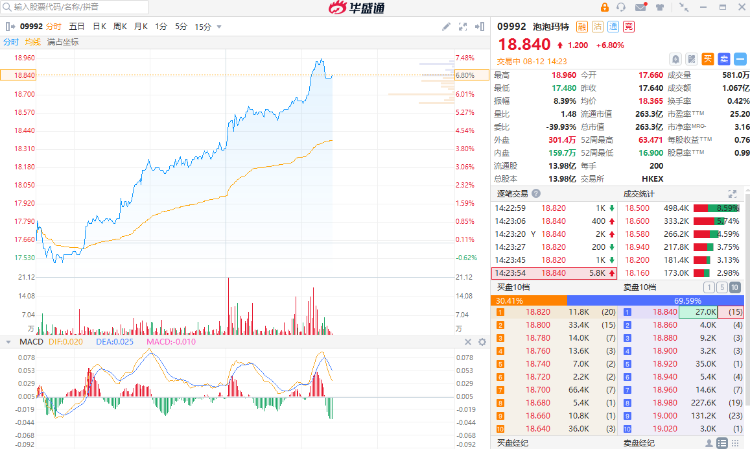This screenshot has height=449, width=750.
Task: Click help question mark beside 逐笔交易
Action: [536, 194]
